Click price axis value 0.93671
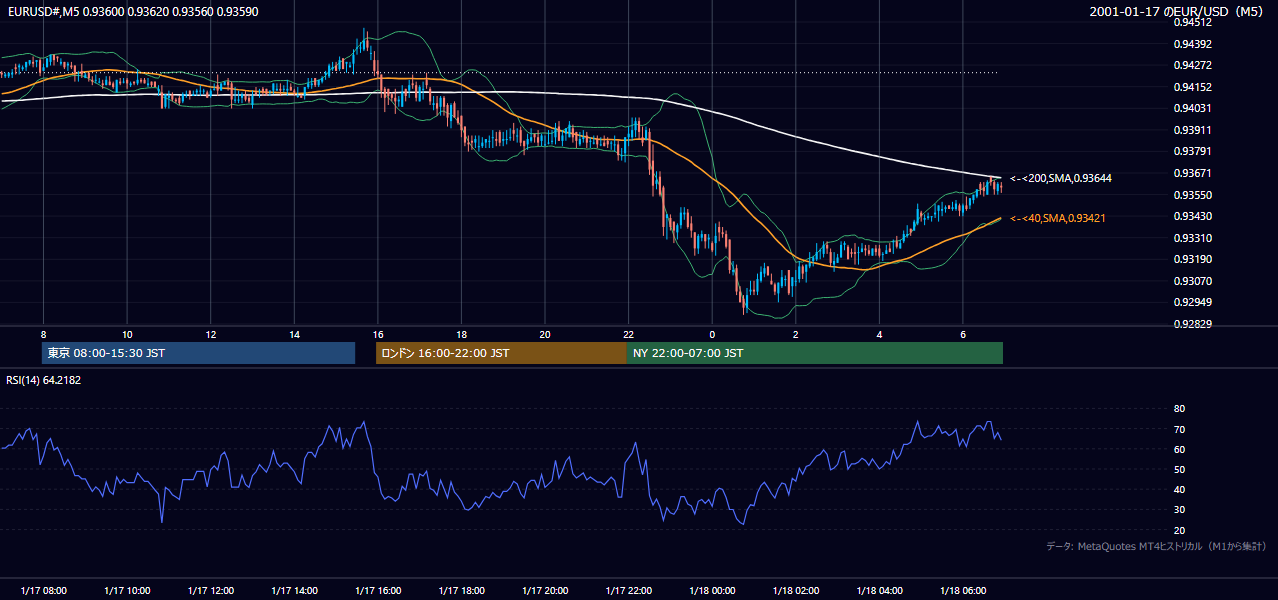Screen dimensions: 1278x600 coord(1192,173)
